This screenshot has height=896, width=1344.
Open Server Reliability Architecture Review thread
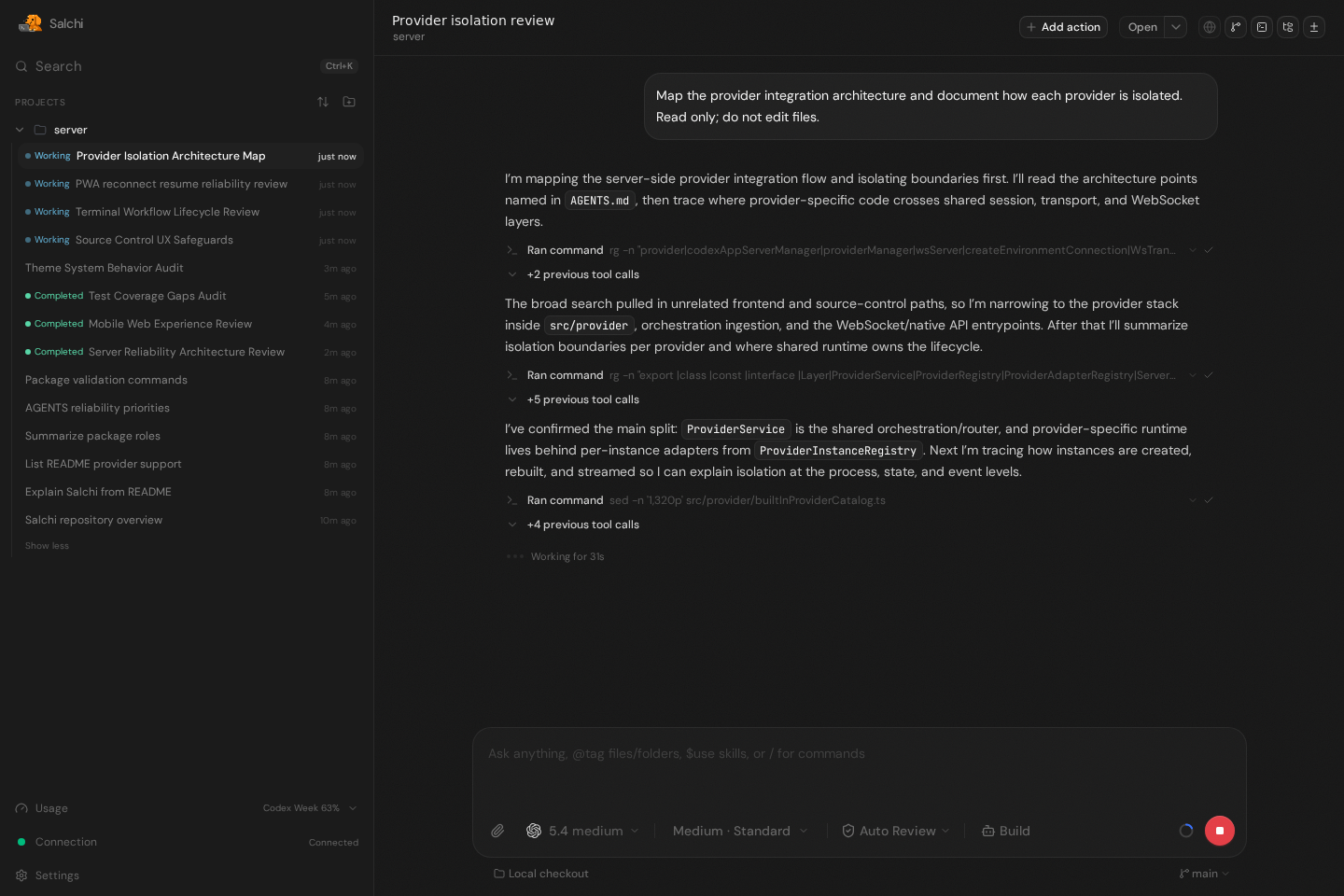coord(190,352)
